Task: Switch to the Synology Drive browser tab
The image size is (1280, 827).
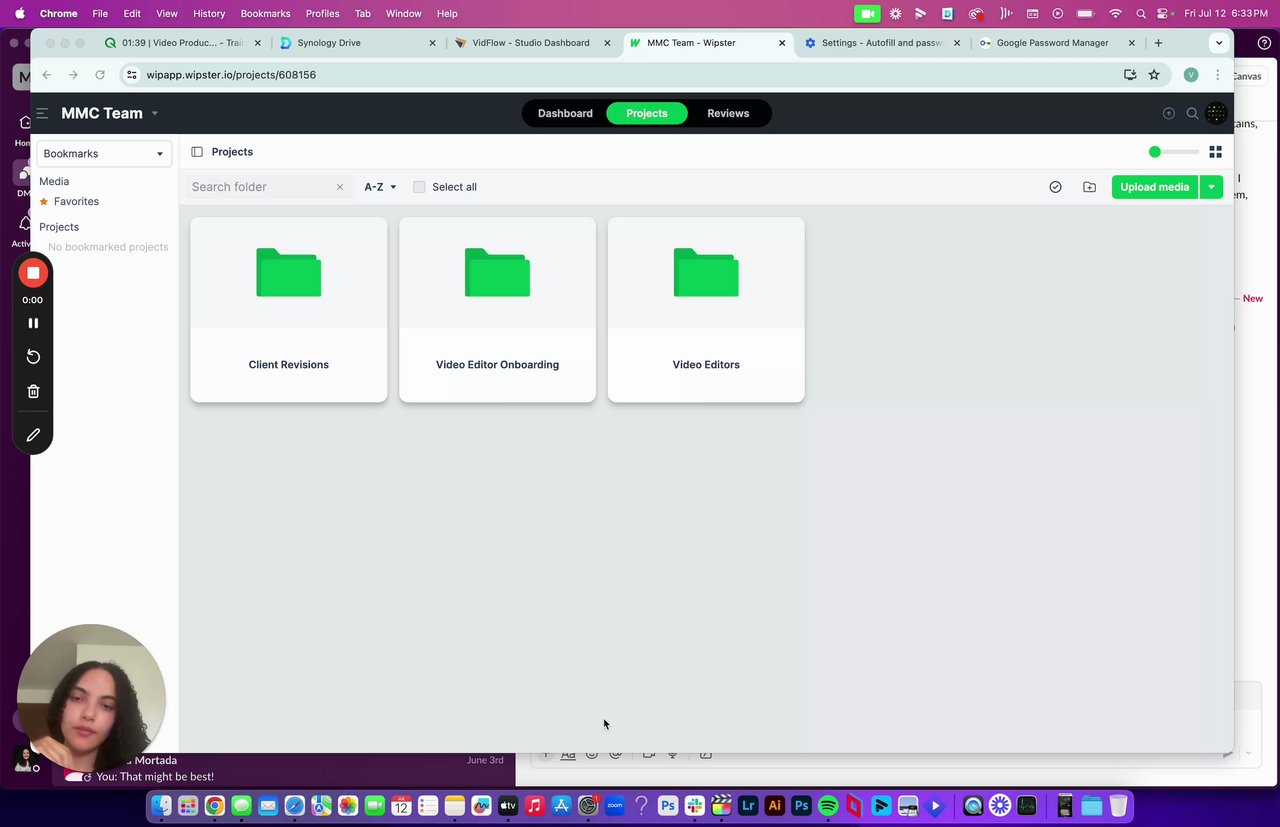Action: 357,43
